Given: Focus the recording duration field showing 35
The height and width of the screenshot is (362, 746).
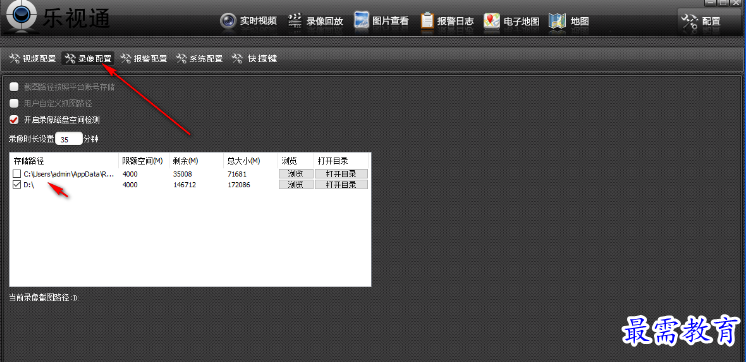Looking at the screenshot, I should pyautogui.click(x=69, y=139).
